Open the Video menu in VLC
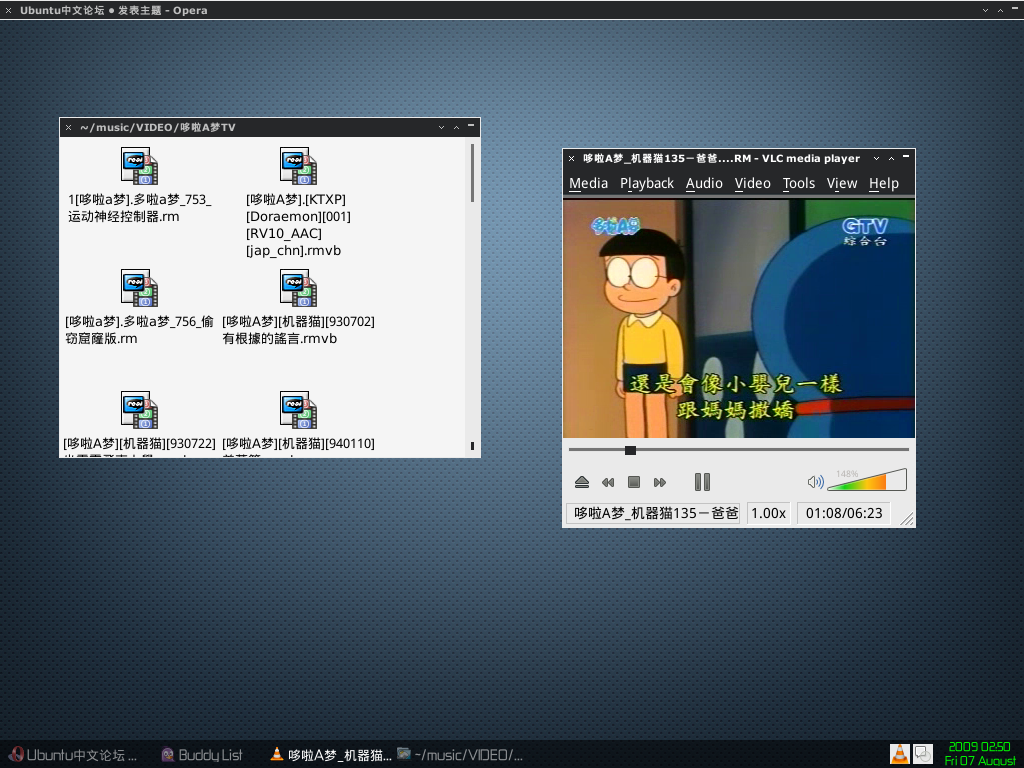The height and width of the screenshot is (768, 1024). point(752,184)
